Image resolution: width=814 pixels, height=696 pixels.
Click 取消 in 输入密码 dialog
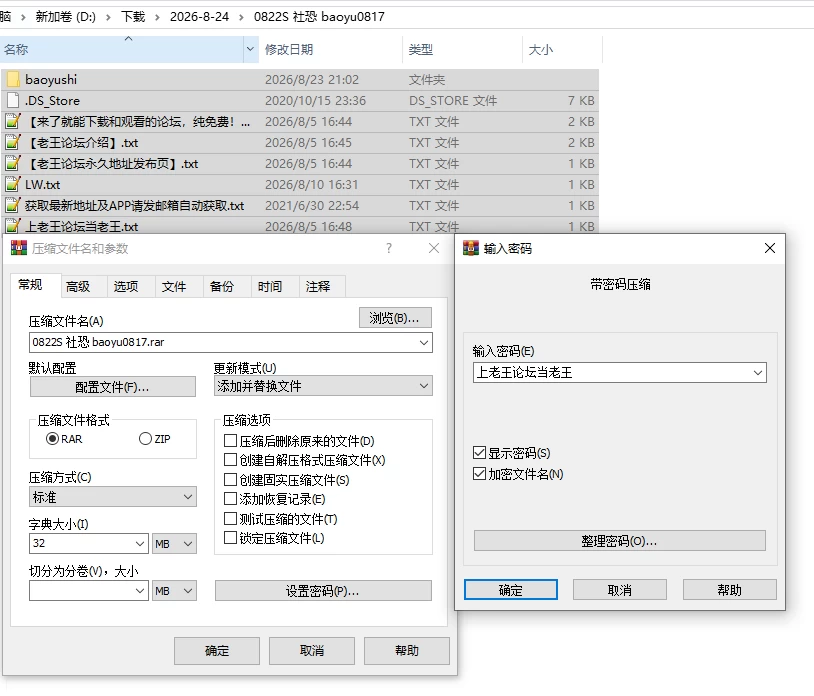[x=619, y=590]
